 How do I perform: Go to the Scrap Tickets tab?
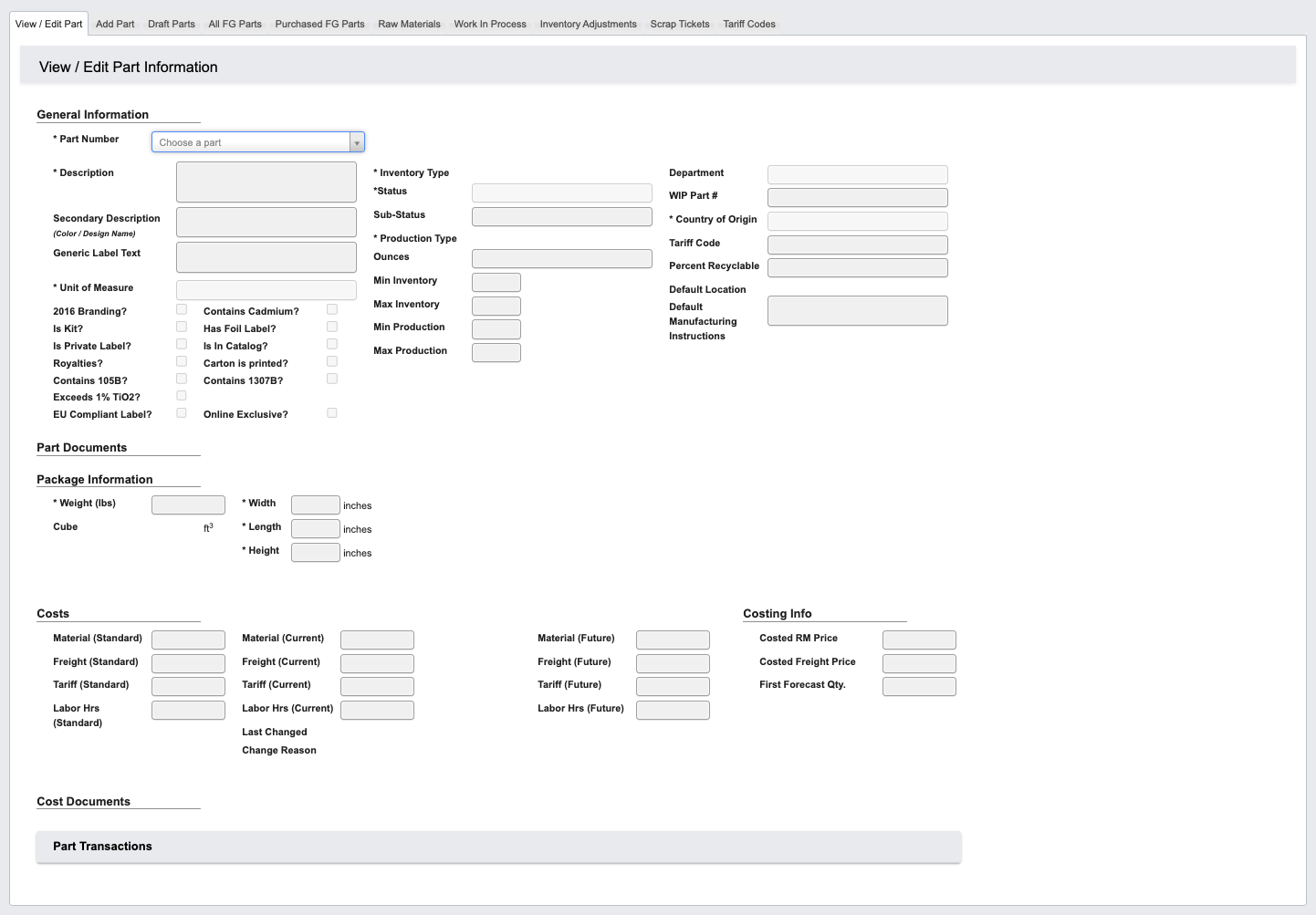point(680,24)
